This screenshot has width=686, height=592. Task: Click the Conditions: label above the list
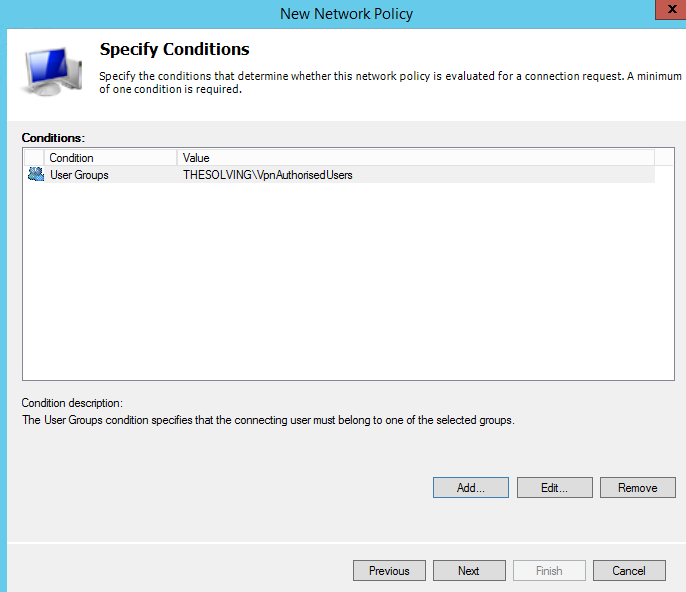[54, 137]
